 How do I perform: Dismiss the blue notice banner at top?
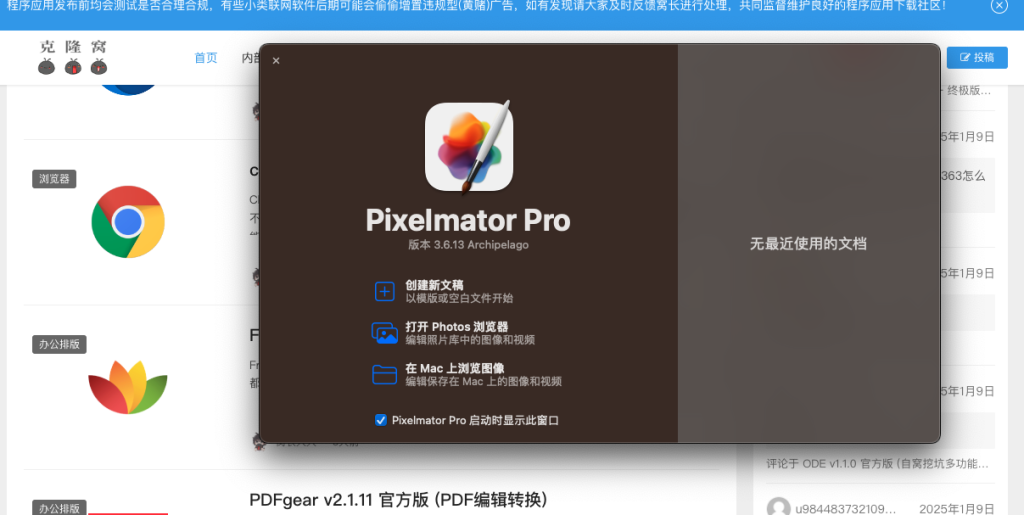tap(999, 6)
